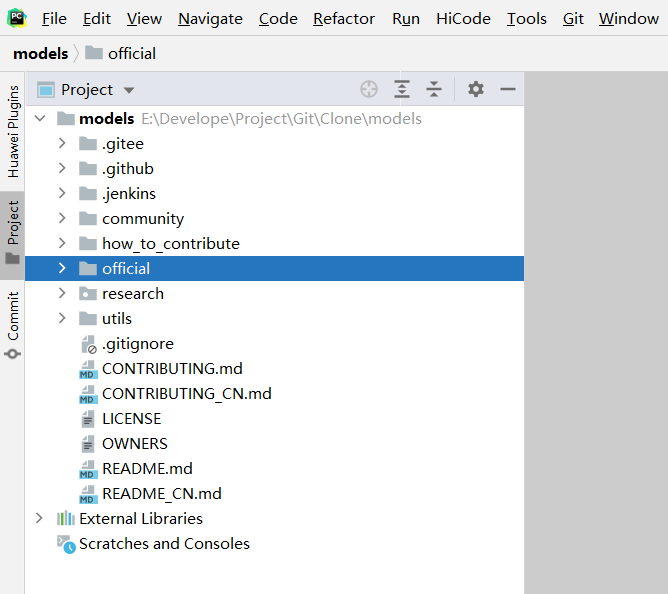Click the Collapse All toolbar icon

(434, 89)
